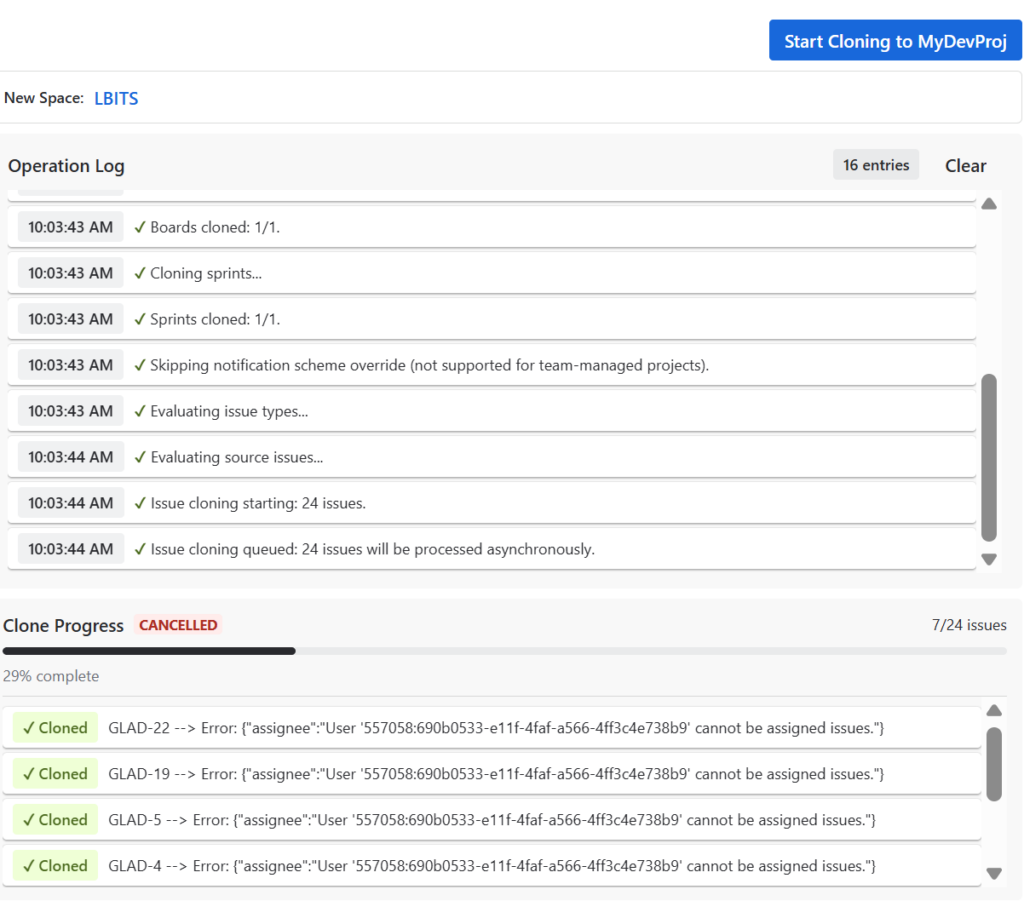Select the Cloned badge for GLAD-4

55,866
